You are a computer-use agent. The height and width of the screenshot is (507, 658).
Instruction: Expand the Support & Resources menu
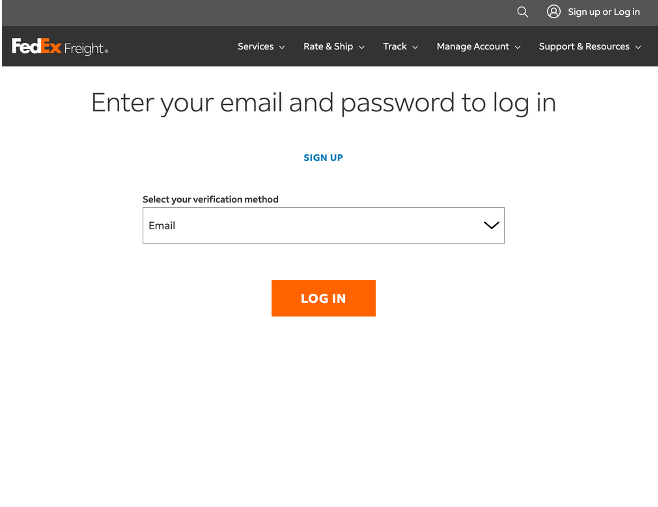click(x=590, y=47)
